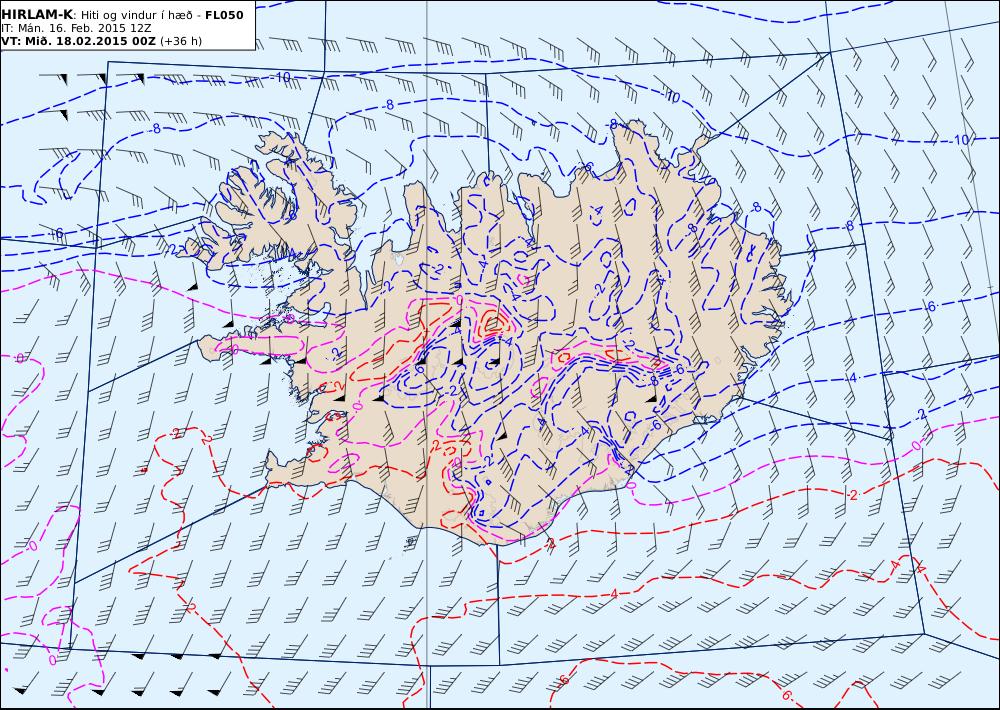Select the 'Hiti og vindur í hæð' title text
Image resolution: width=1000 pixels, height=710 pixels.
136,15
